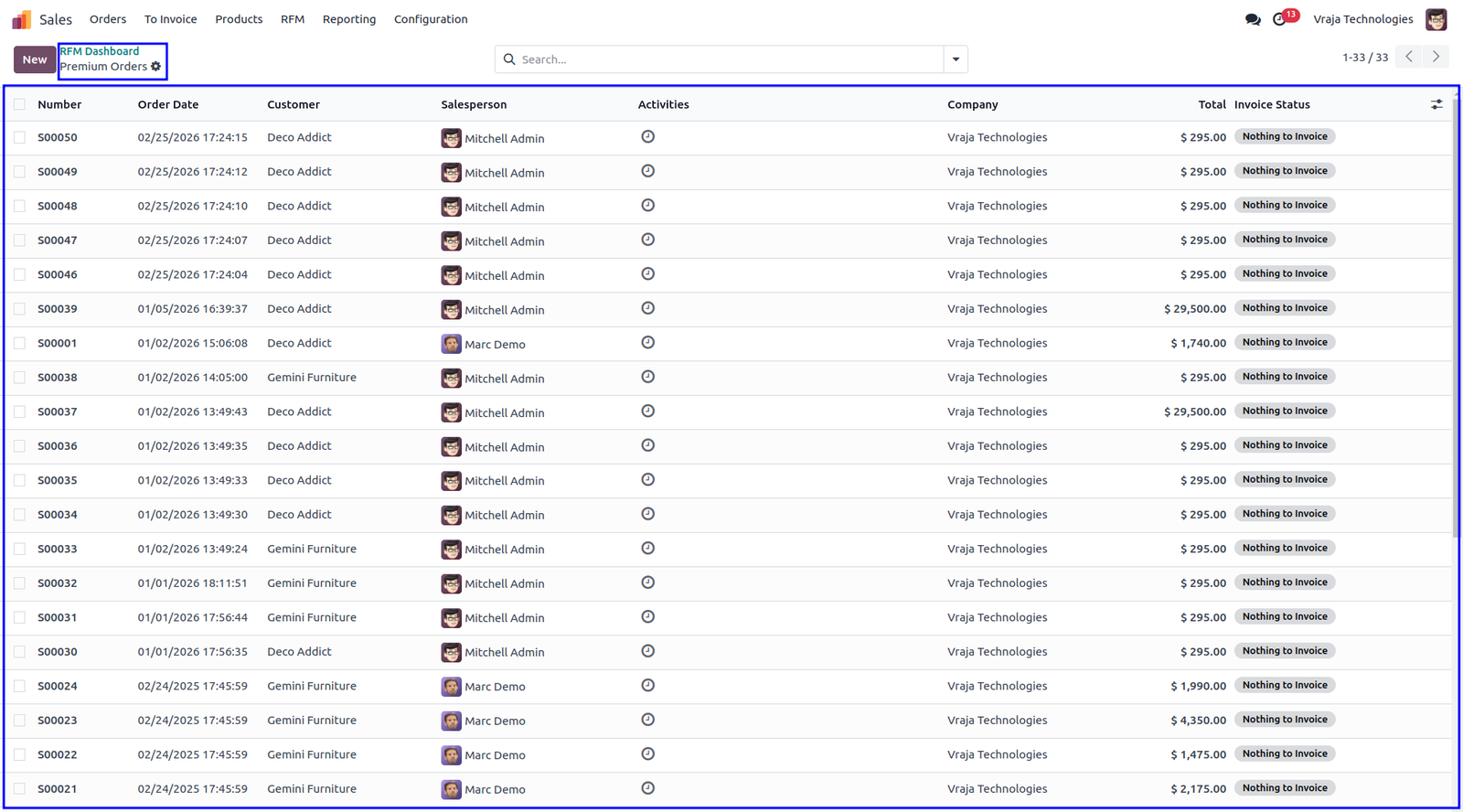Image resolution: width=1463 pixels, height=812 pixels.
Task: Open the activities notification clock icon
Action: [x=1280, y=19]
